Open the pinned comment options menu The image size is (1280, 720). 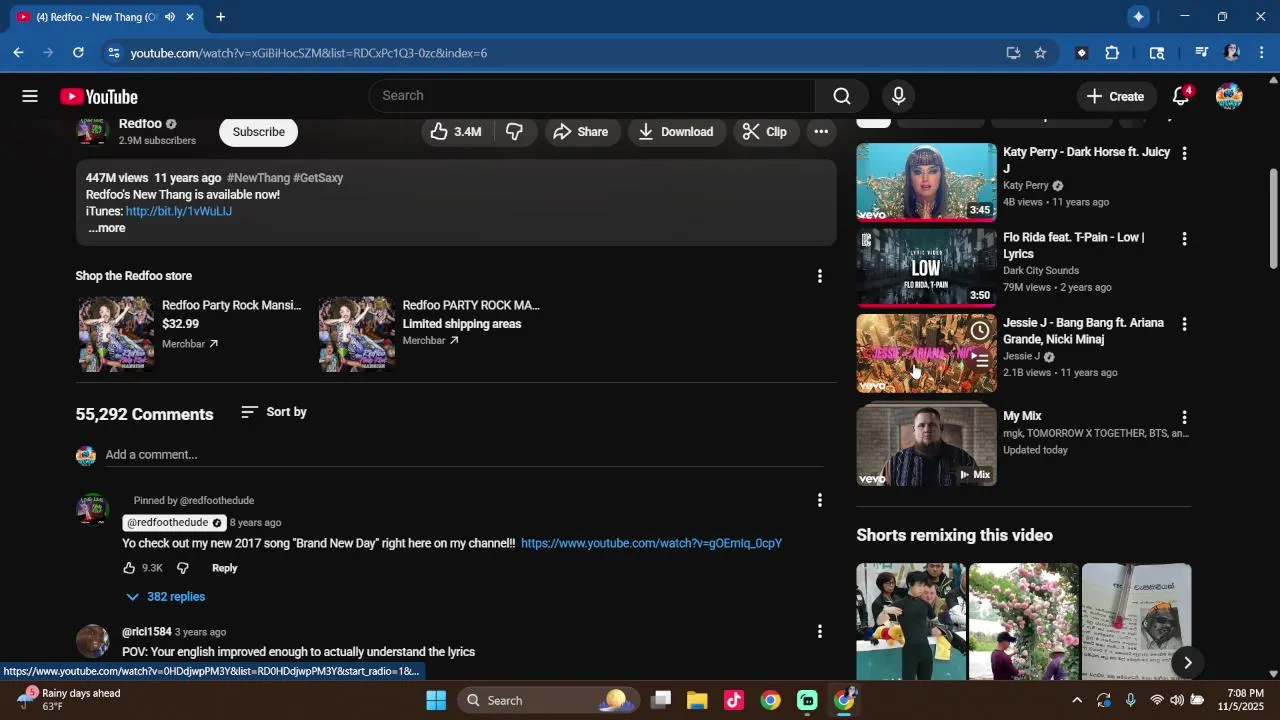(x=820, y=500)
